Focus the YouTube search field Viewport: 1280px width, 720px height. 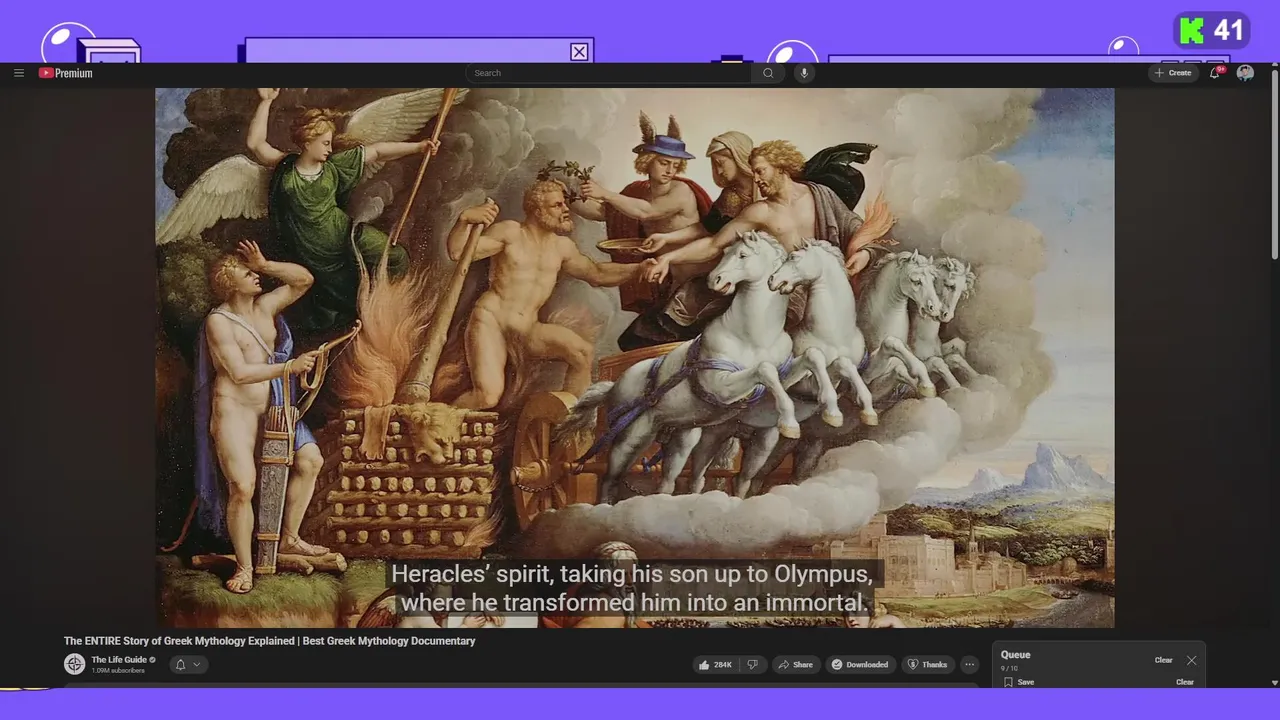click(610, 73)
